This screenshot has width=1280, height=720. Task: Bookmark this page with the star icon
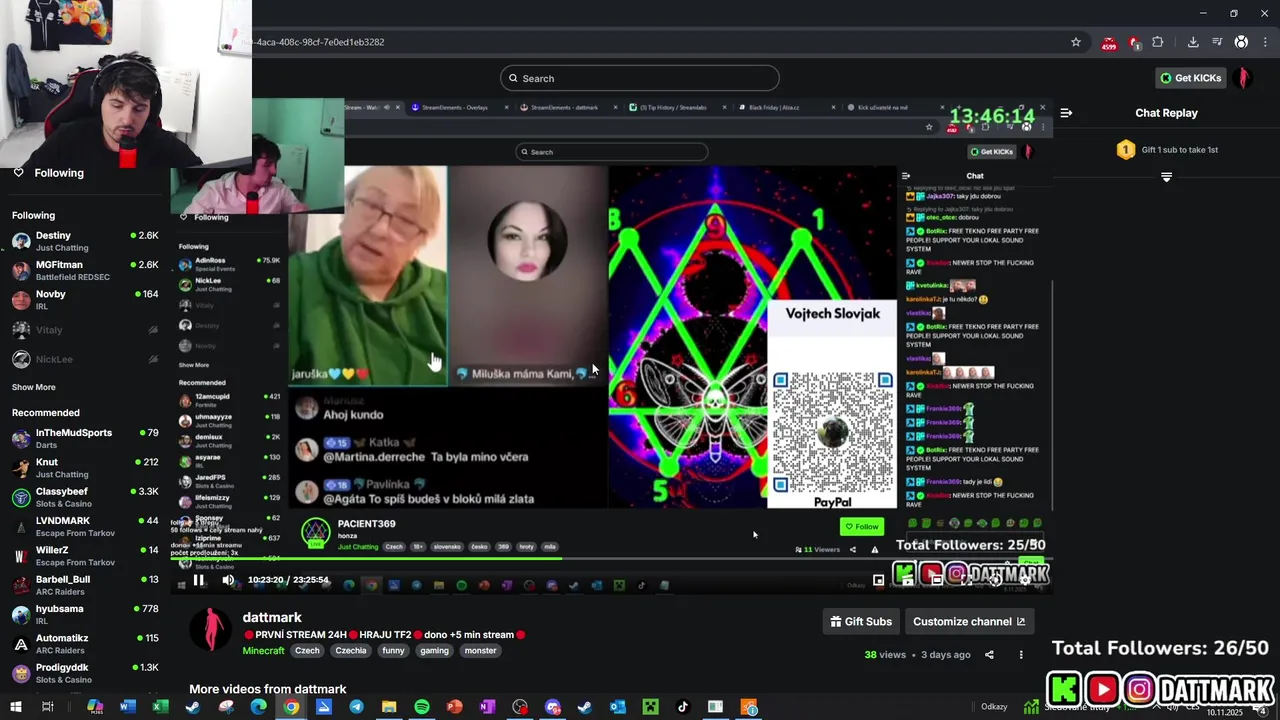pos(1076,42)
